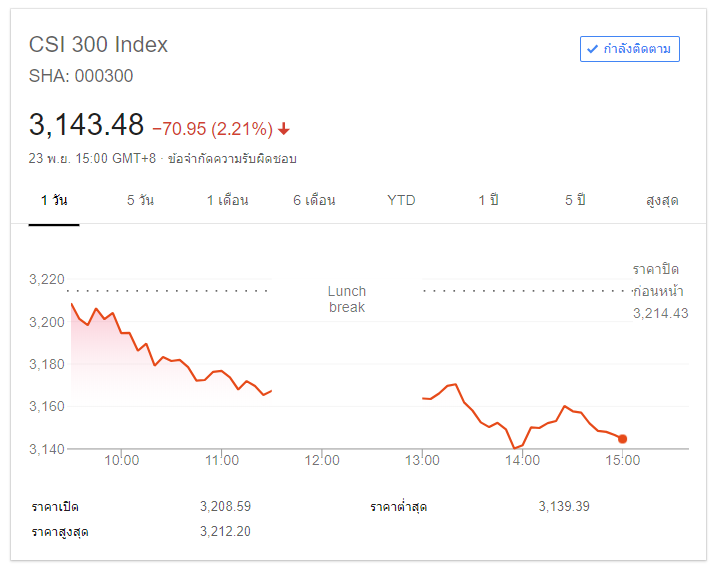Switch to the 5 วัน tab
Image resolution: width=718 pixels, height=572 pixels.
pos(140,200)
